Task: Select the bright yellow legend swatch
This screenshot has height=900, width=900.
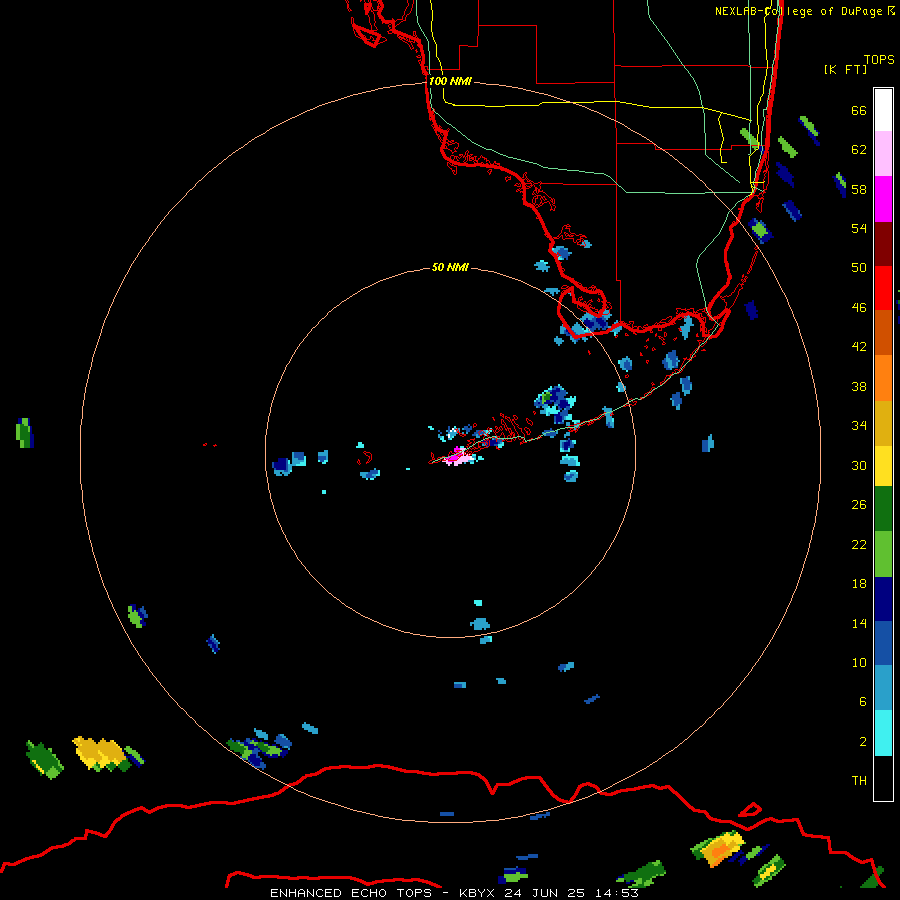Action: [x=883, y=466]
